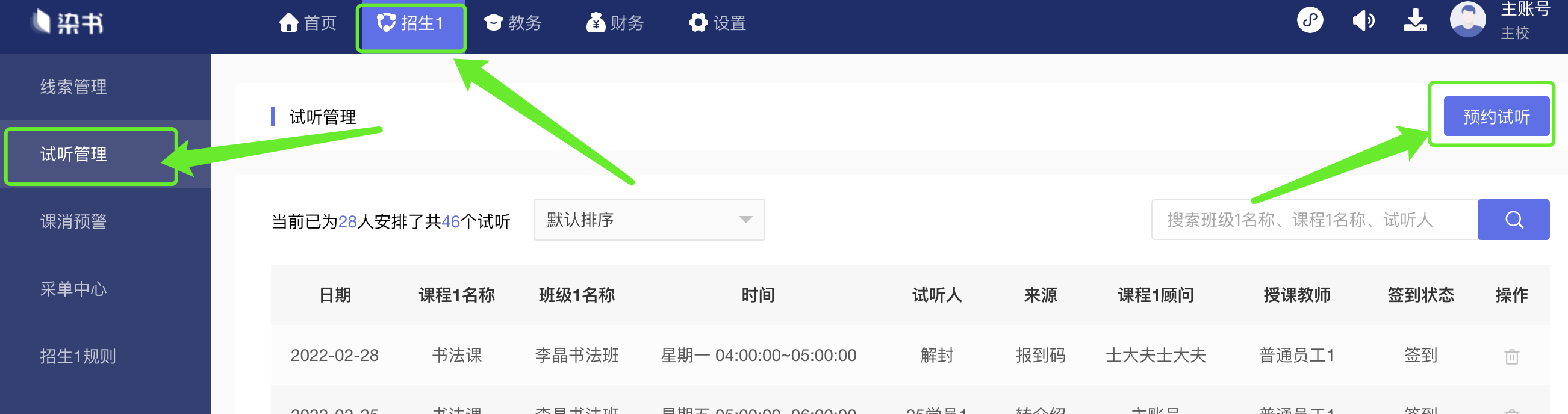Click the 解封 trial listener cell
1568x414 pixels.
point(937,355)
